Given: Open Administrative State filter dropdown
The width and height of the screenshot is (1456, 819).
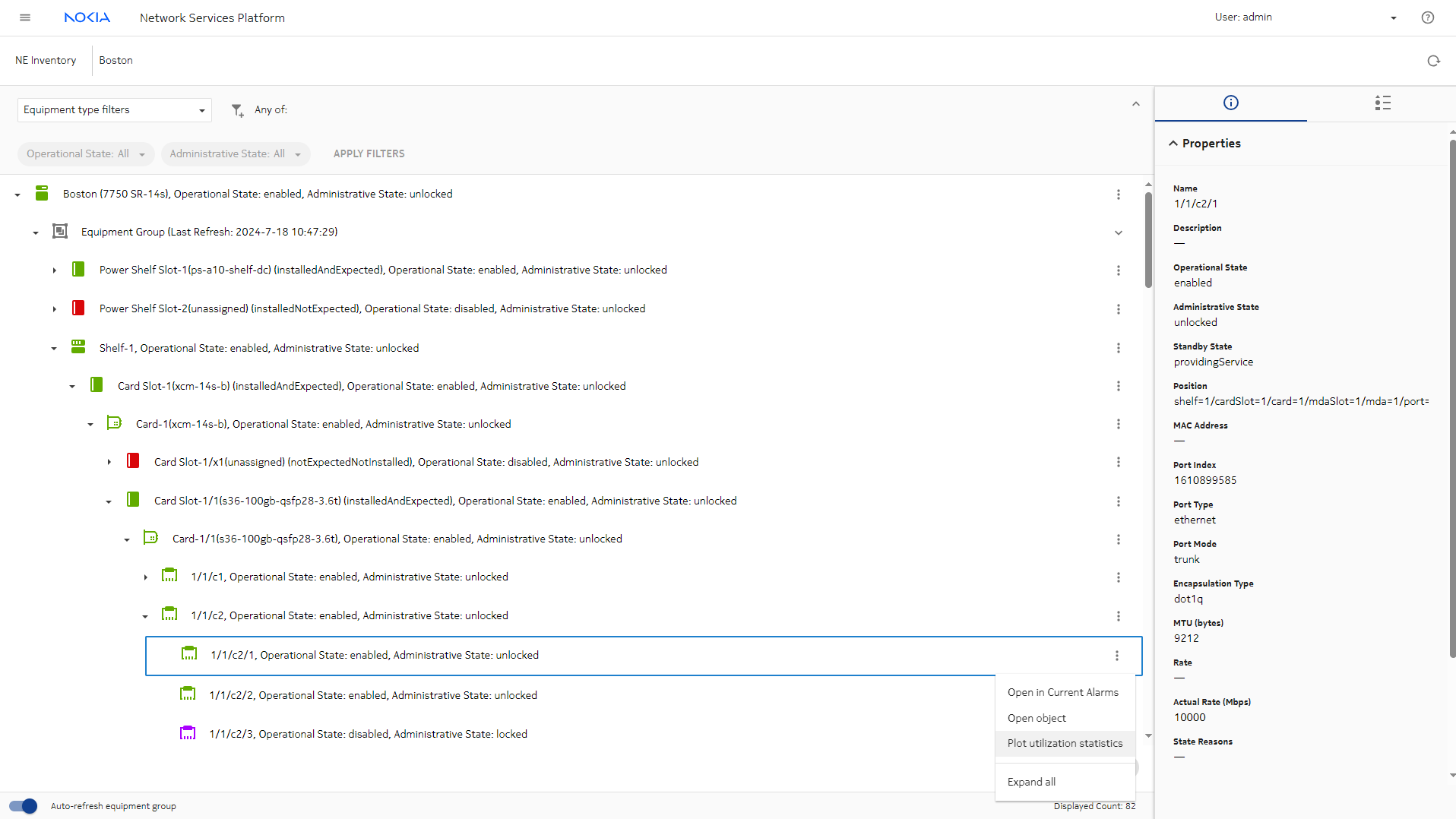Looking at the screenshot, I should tap(235, 154).
